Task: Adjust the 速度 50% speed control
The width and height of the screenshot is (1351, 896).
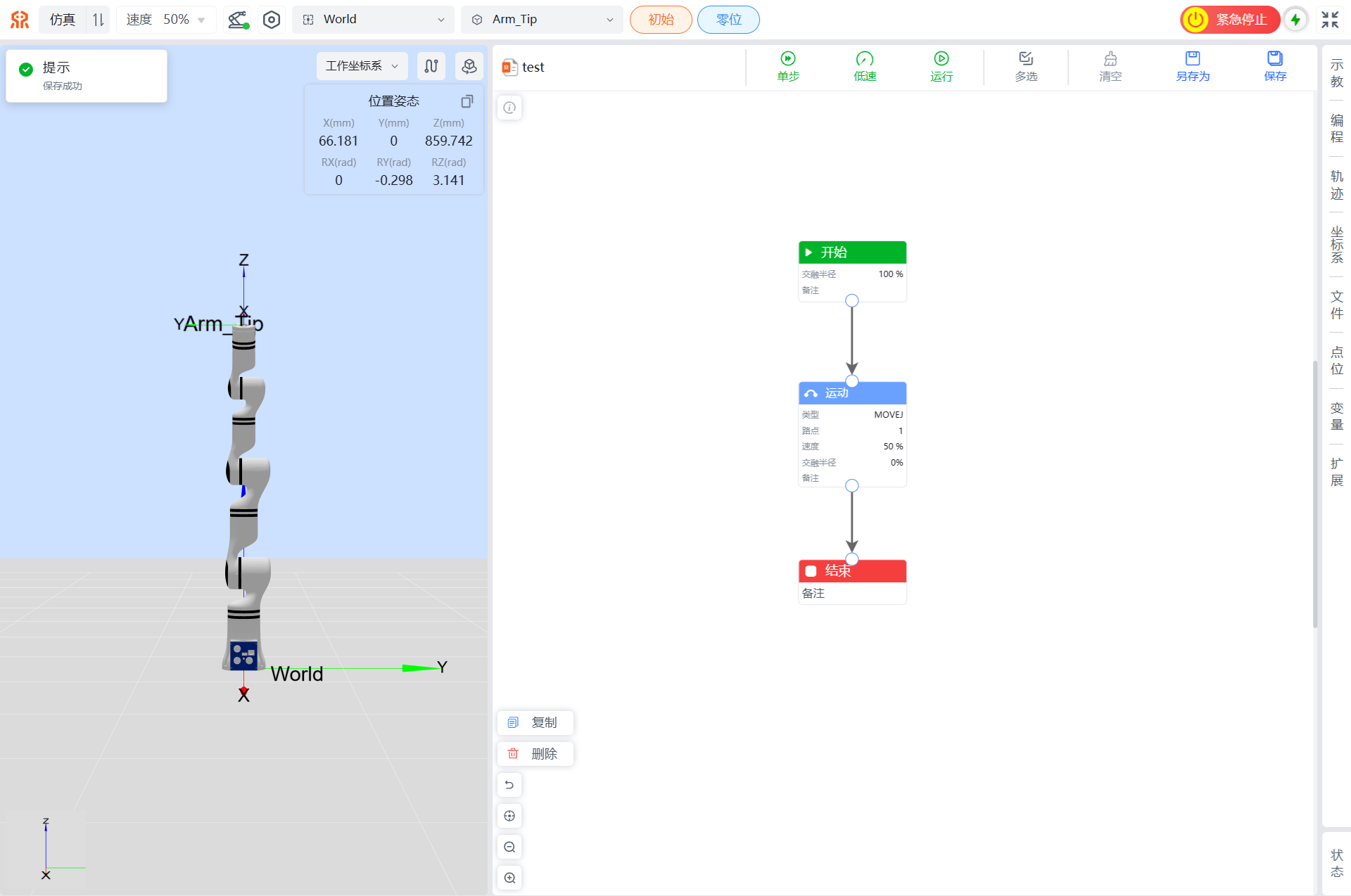Action: 166,20
